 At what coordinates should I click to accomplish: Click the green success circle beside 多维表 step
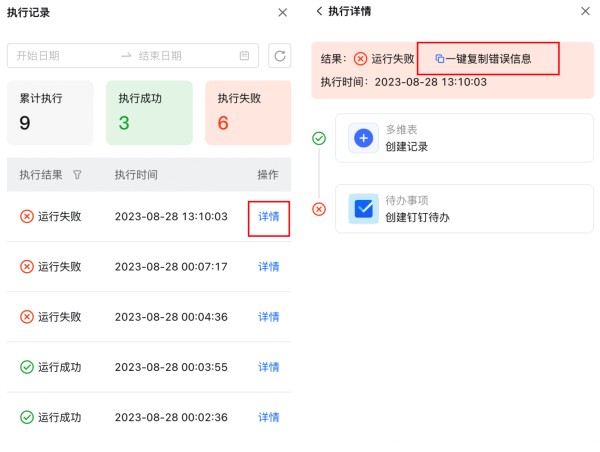319,138
